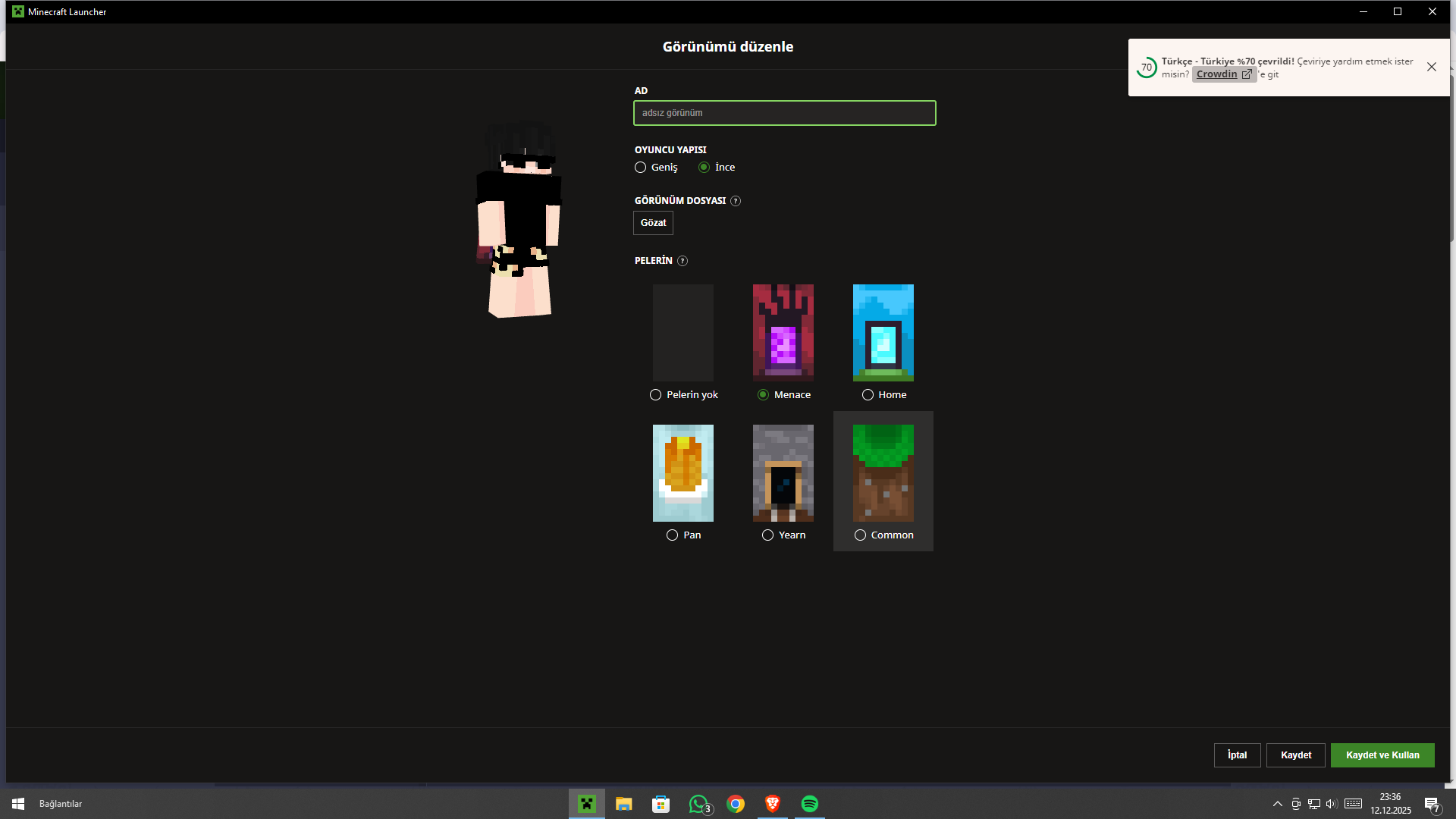1456x819 pixels.
Task: Click the Menace cape thumbnail image
Action: 783,333
